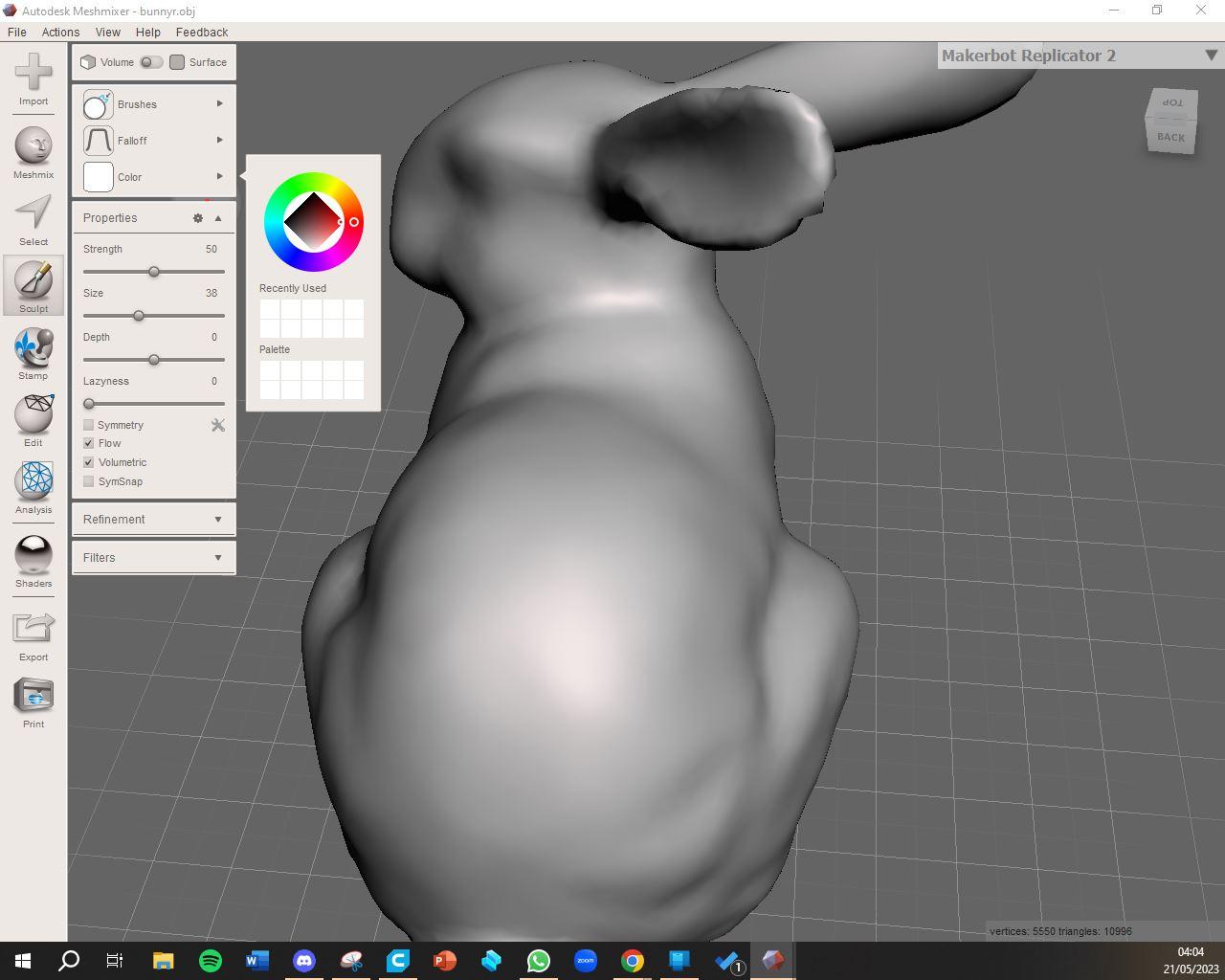
Task: Open Windows taskbar search
Action: pyautogui.click(x=69, y=961)
